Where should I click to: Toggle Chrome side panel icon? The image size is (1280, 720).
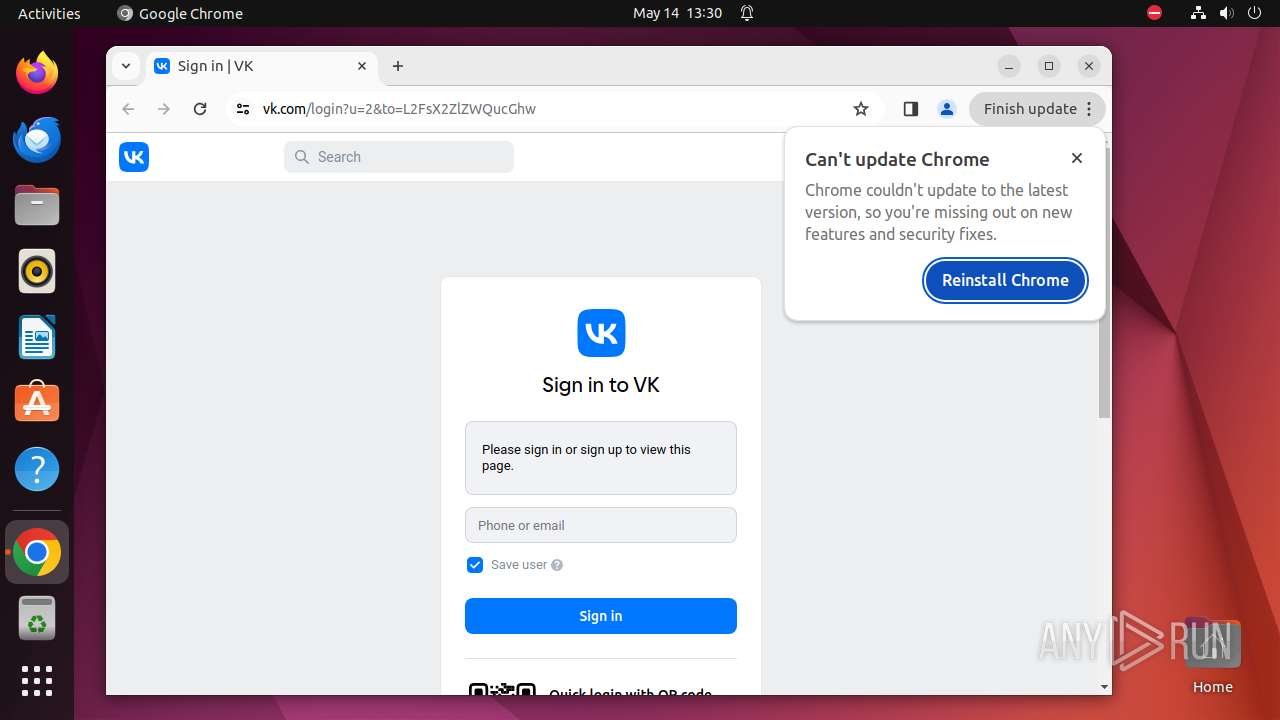coord(910,109)
